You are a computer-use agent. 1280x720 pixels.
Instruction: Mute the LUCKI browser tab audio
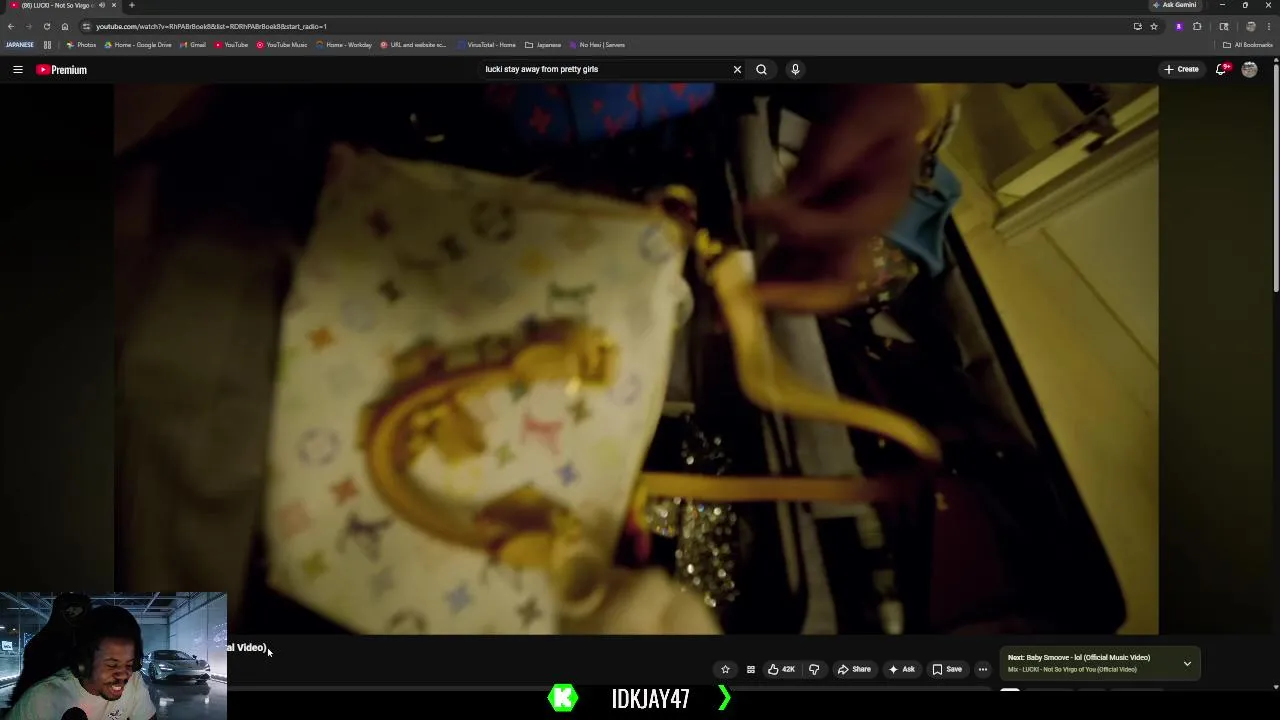[x=101, y=5]
